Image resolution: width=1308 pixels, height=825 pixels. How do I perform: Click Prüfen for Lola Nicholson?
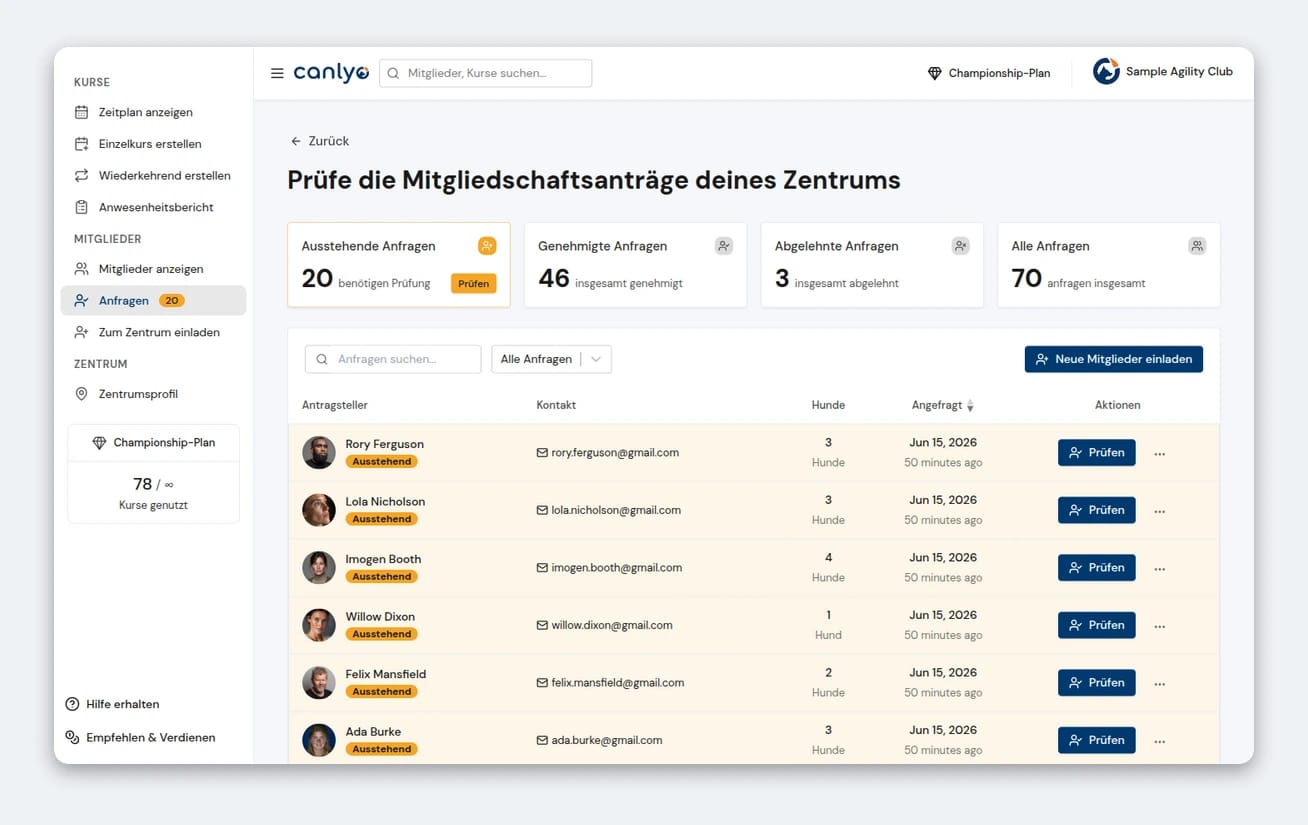1097,510
